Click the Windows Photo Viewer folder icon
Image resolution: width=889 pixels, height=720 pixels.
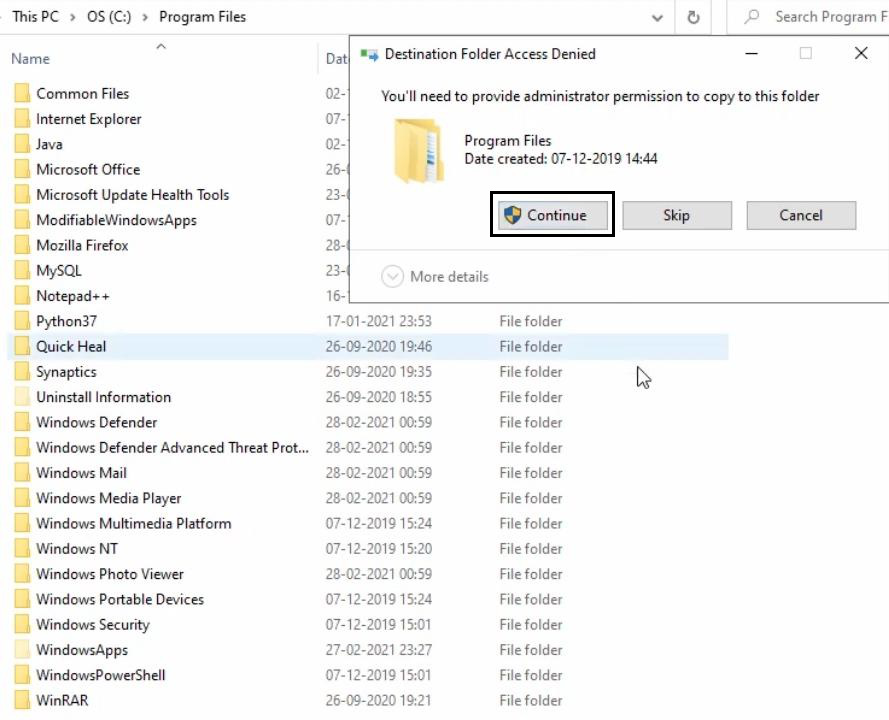pos(22,574)
